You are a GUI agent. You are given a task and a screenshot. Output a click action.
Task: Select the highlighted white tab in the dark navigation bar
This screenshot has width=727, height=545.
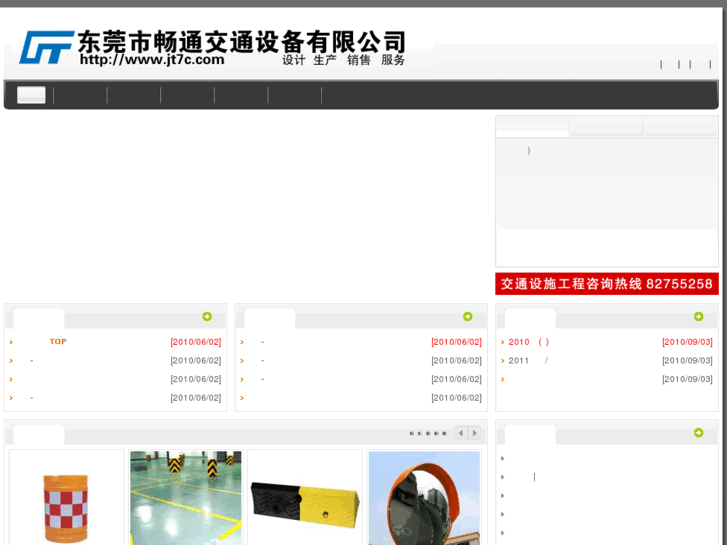31,95
